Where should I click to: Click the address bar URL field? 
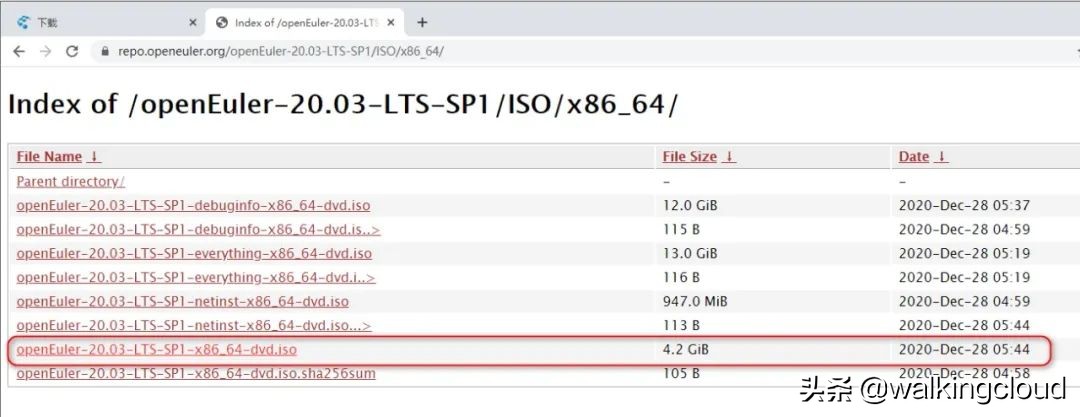coord(400,51)
